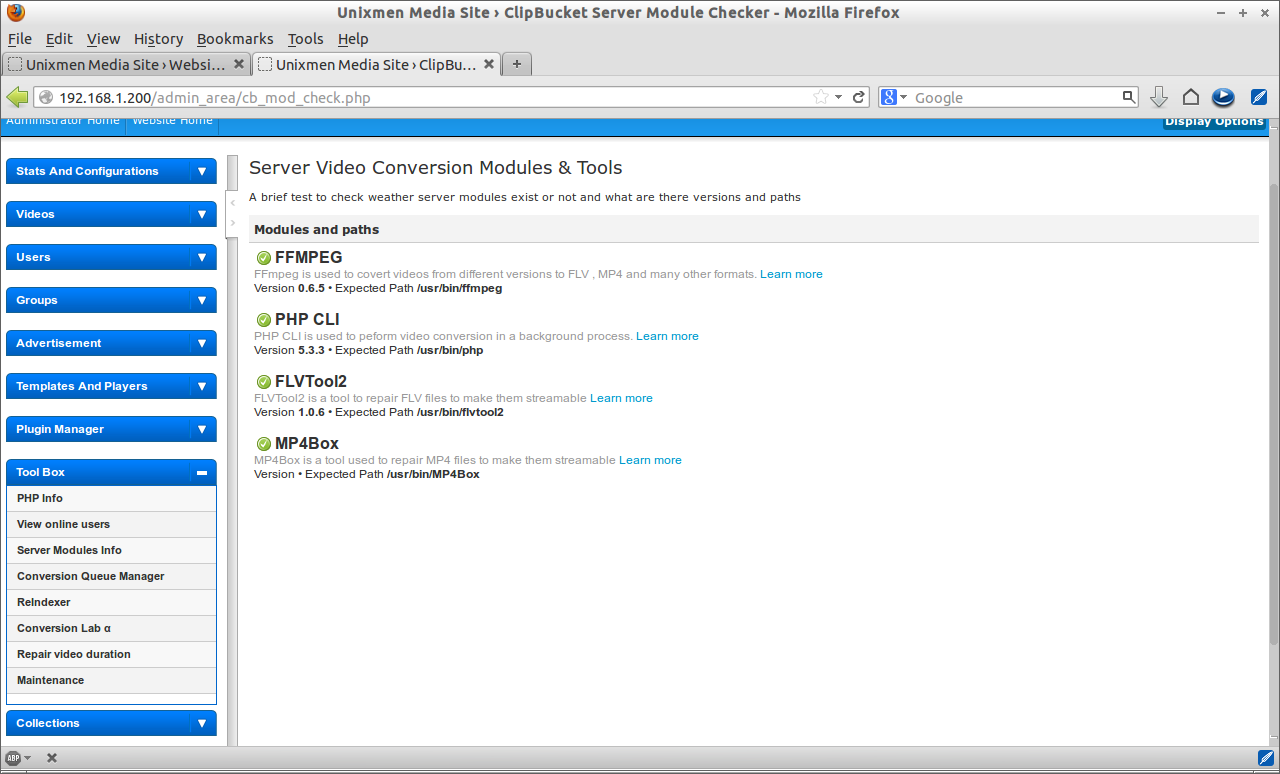
Task: Close the ClipBucket checker tab
Action: (x=489, y=64)
